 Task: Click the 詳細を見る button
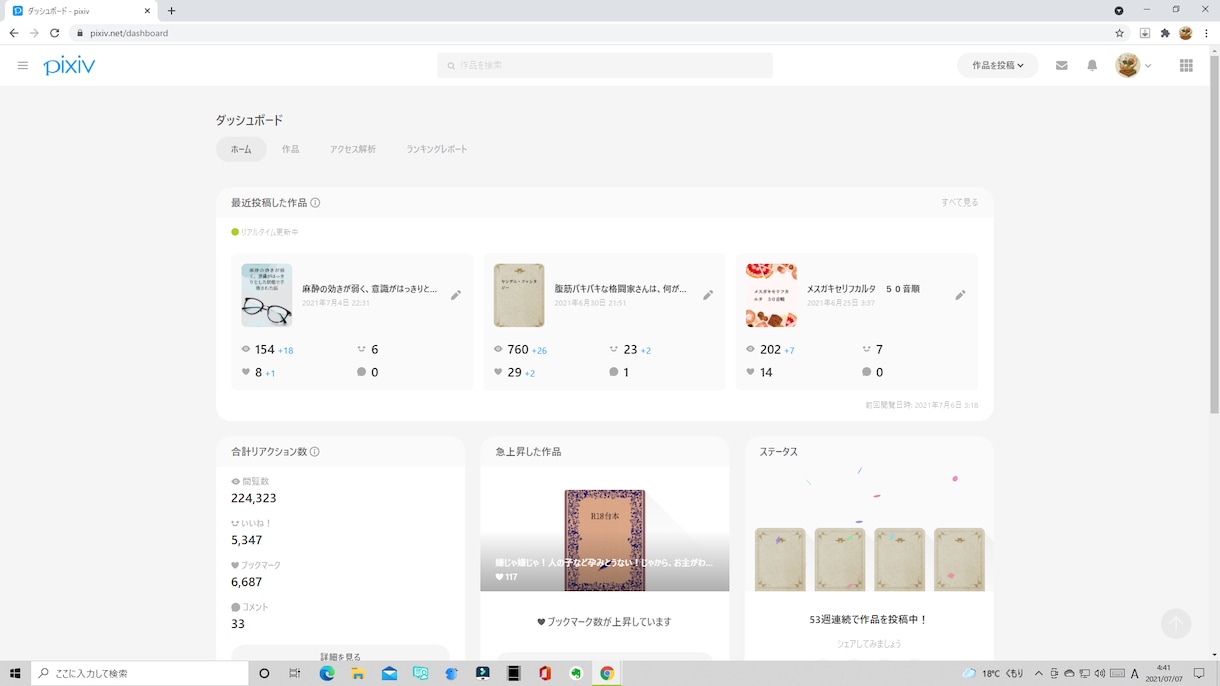click(340, 656)
